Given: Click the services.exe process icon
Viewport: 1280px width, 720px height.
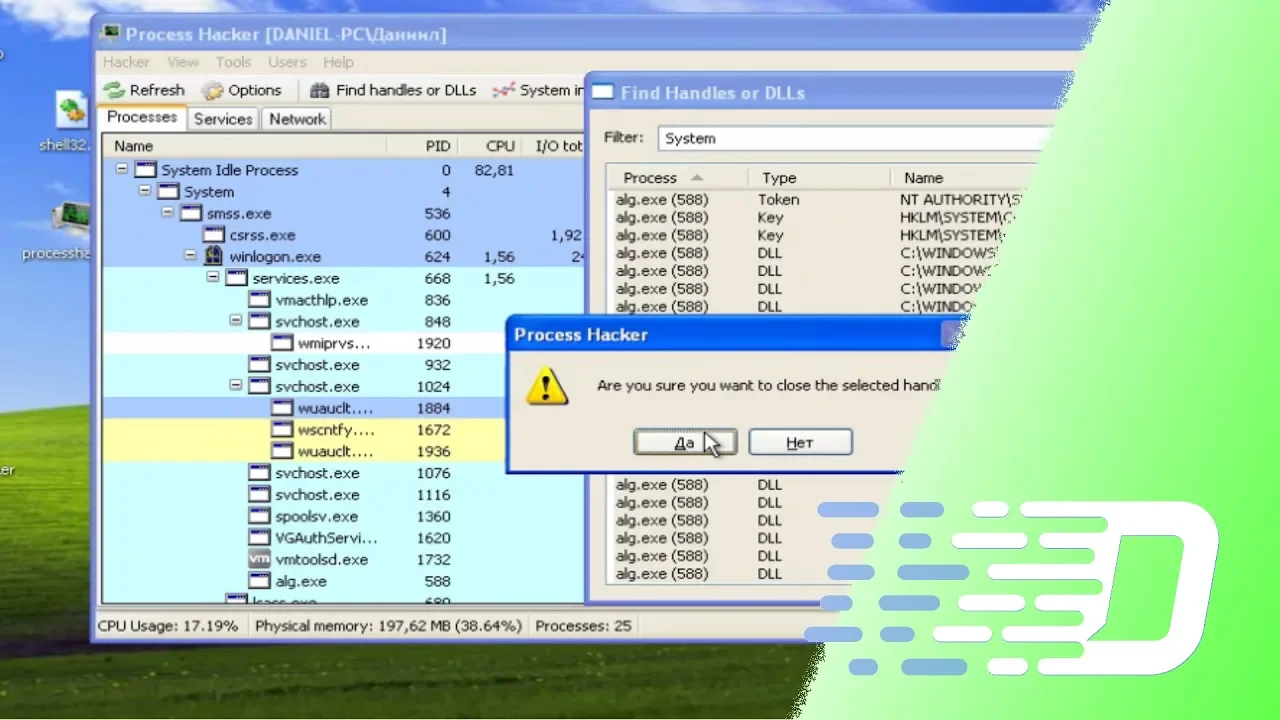Looking at the screenshot, I should [x=236, y=278].
